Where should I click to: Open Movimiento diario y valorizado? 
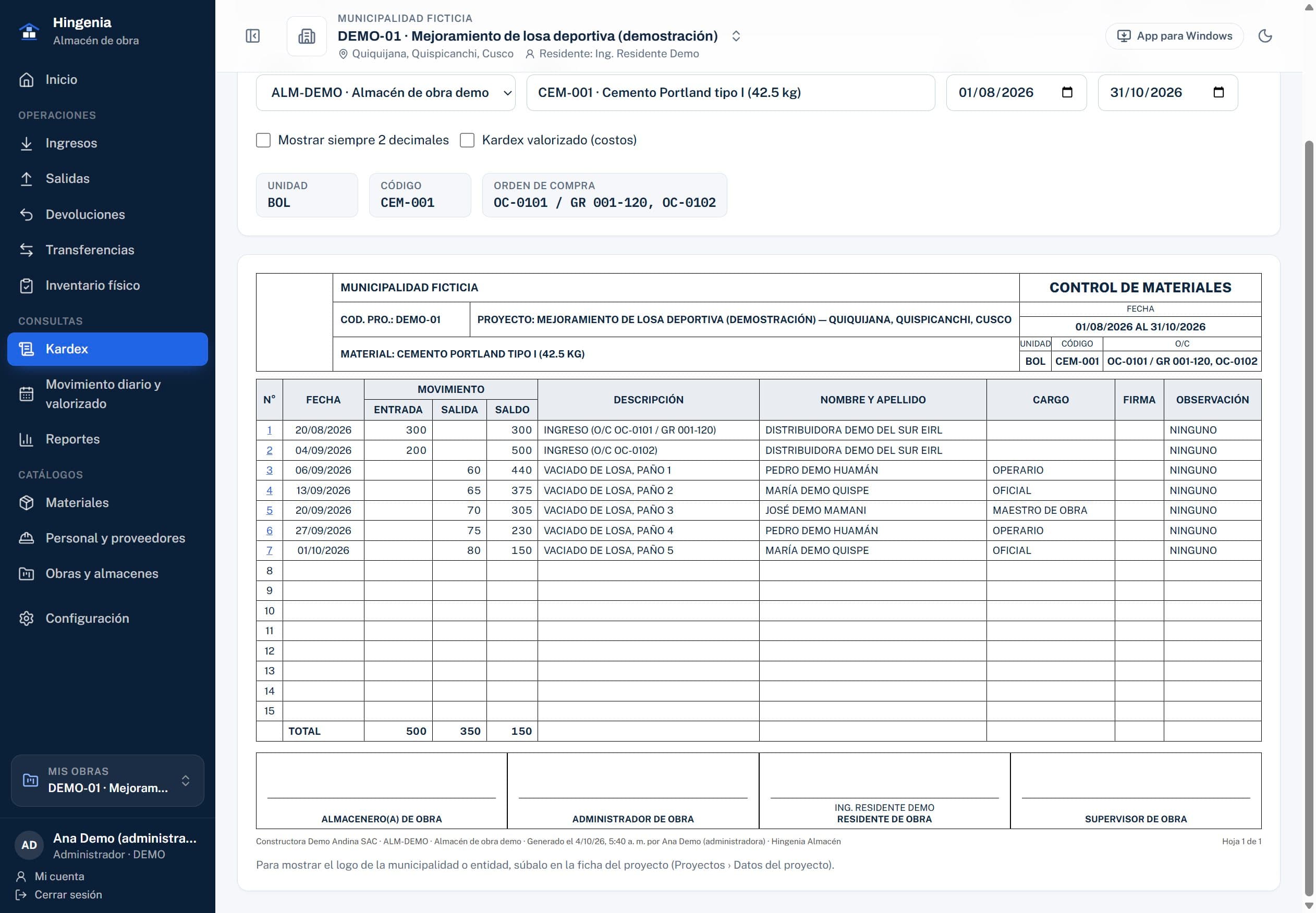point(107,394)
